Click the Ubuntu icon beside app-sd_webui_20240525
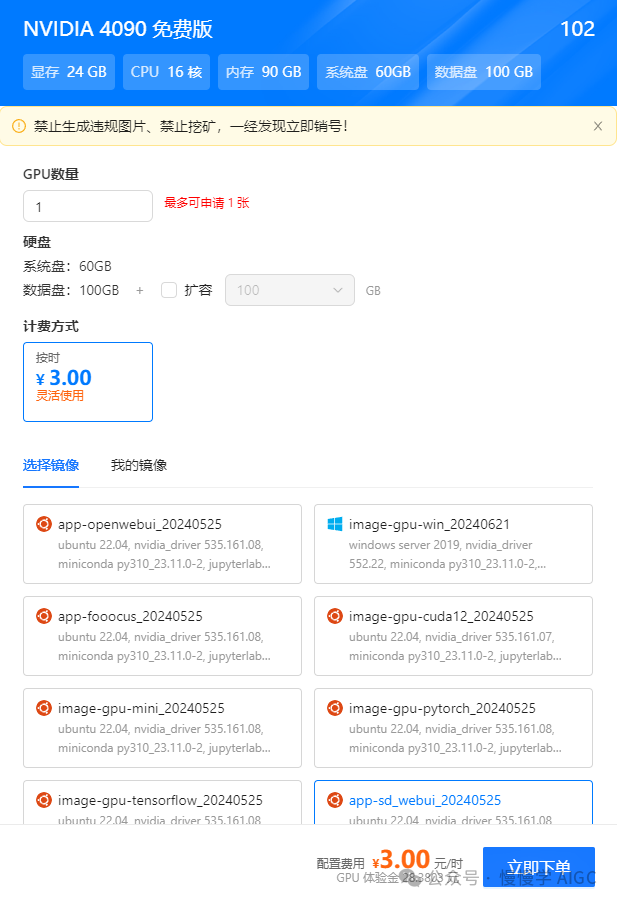617x903 pixels. [335, 800]
